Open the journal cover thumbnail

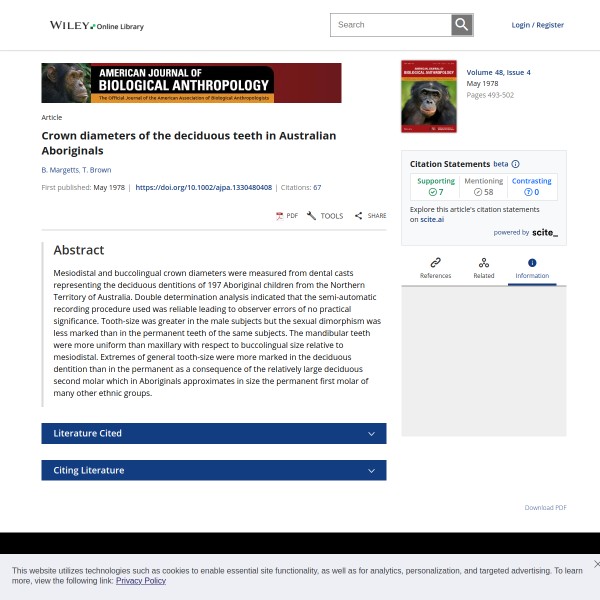pyautogui.click(x=428, y=97)
